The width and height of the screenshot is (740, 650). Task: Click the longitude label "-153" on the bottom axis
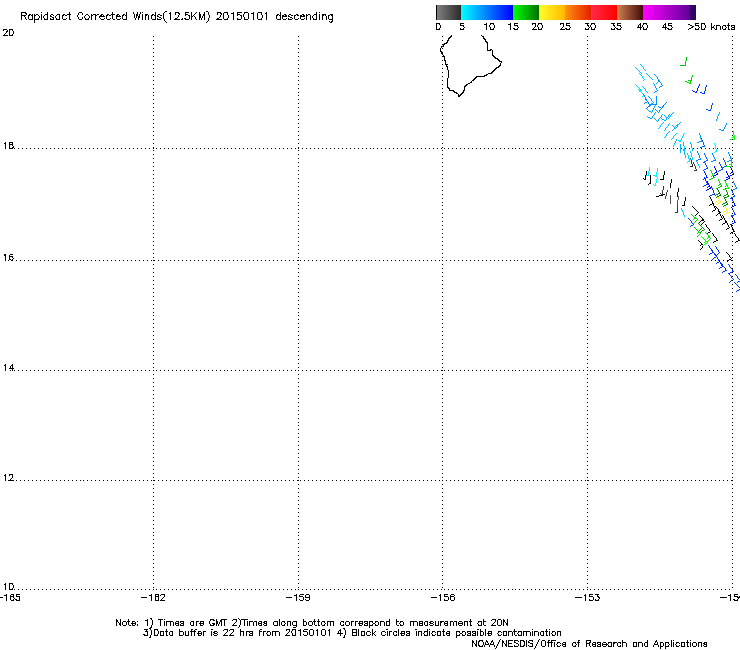click(x=588, y=598)
